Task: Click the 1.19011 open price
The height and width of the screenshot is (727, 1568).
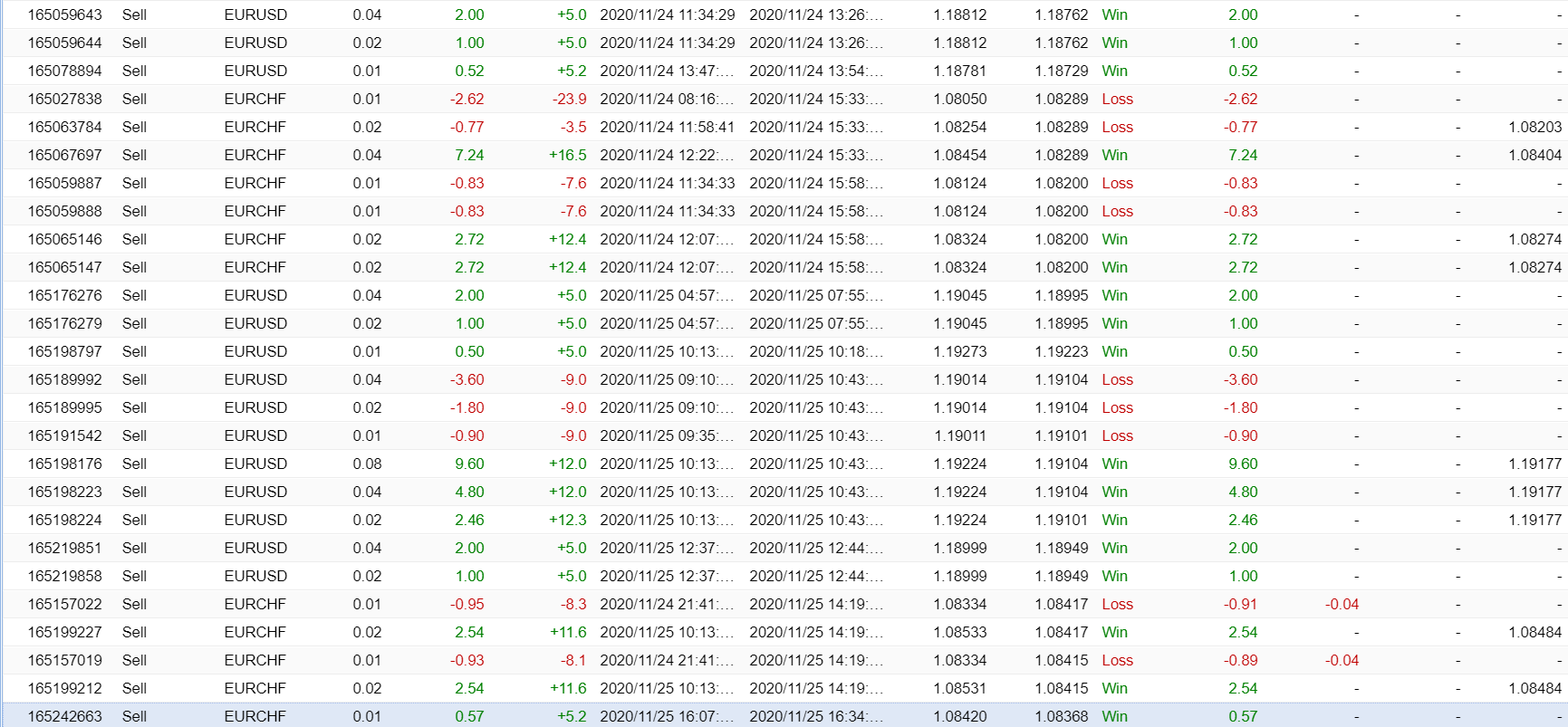Action: (x=960, y=435)
